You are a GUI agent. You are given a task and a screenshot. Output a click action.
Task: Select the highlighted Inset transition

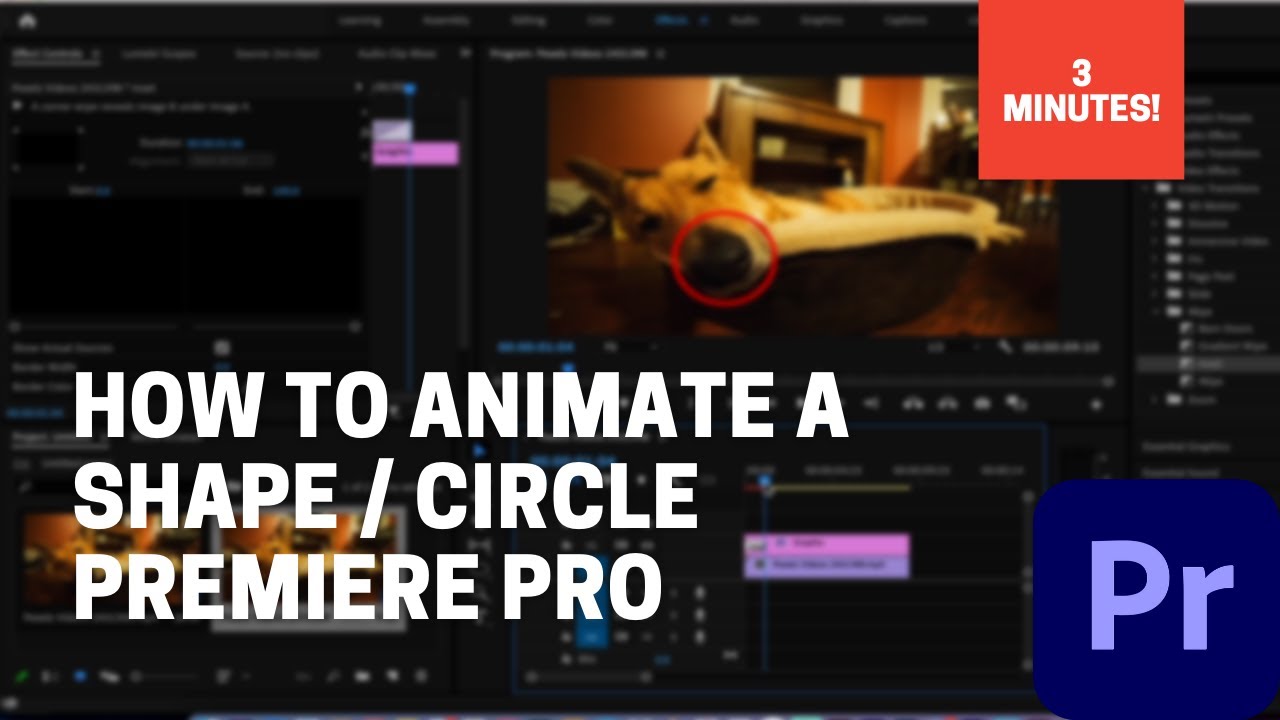tap(1208, 364)
